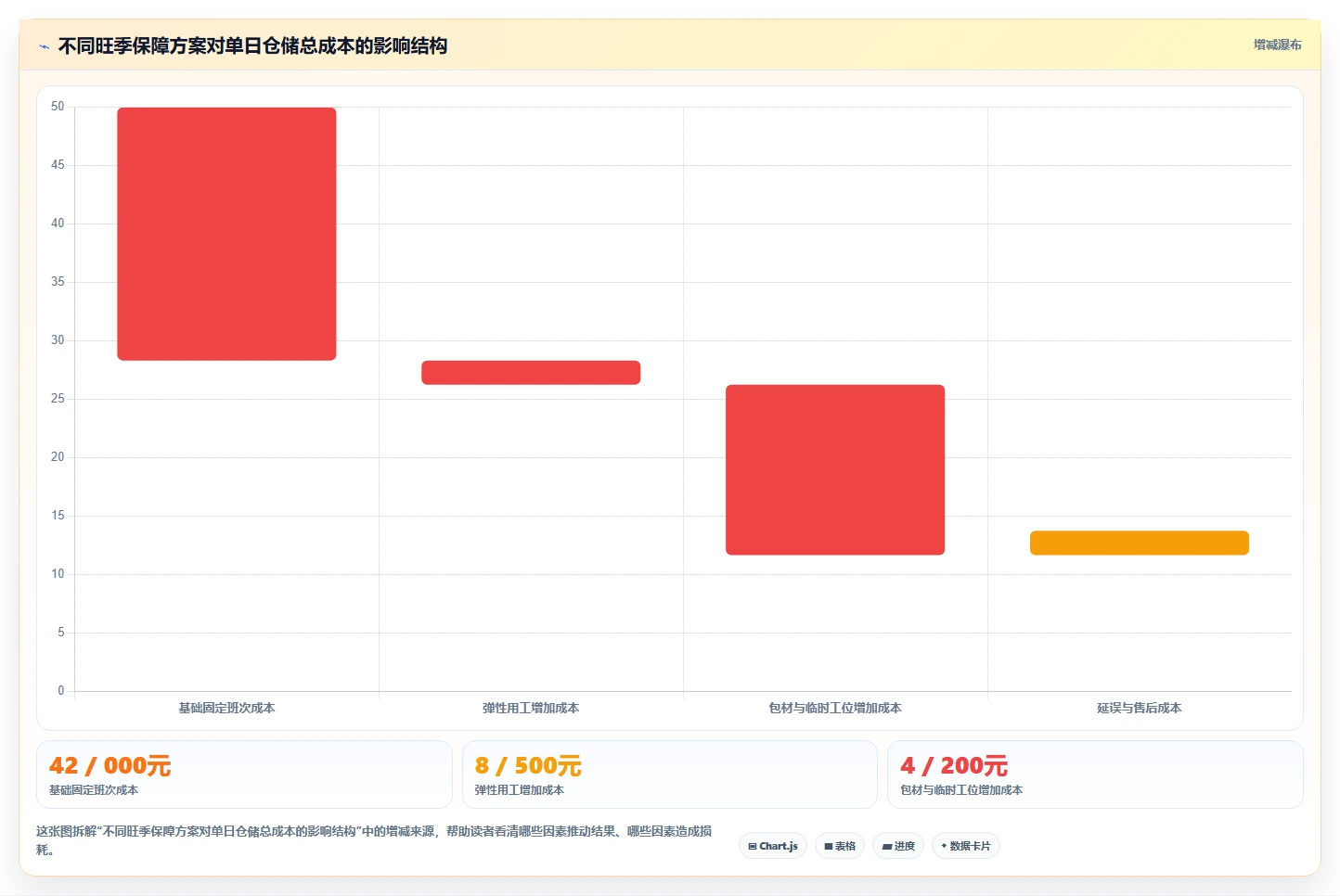Click the Chart.js tag chip
The height and width of the screenshot is (896, 1340).
click(x=773, y=846)
